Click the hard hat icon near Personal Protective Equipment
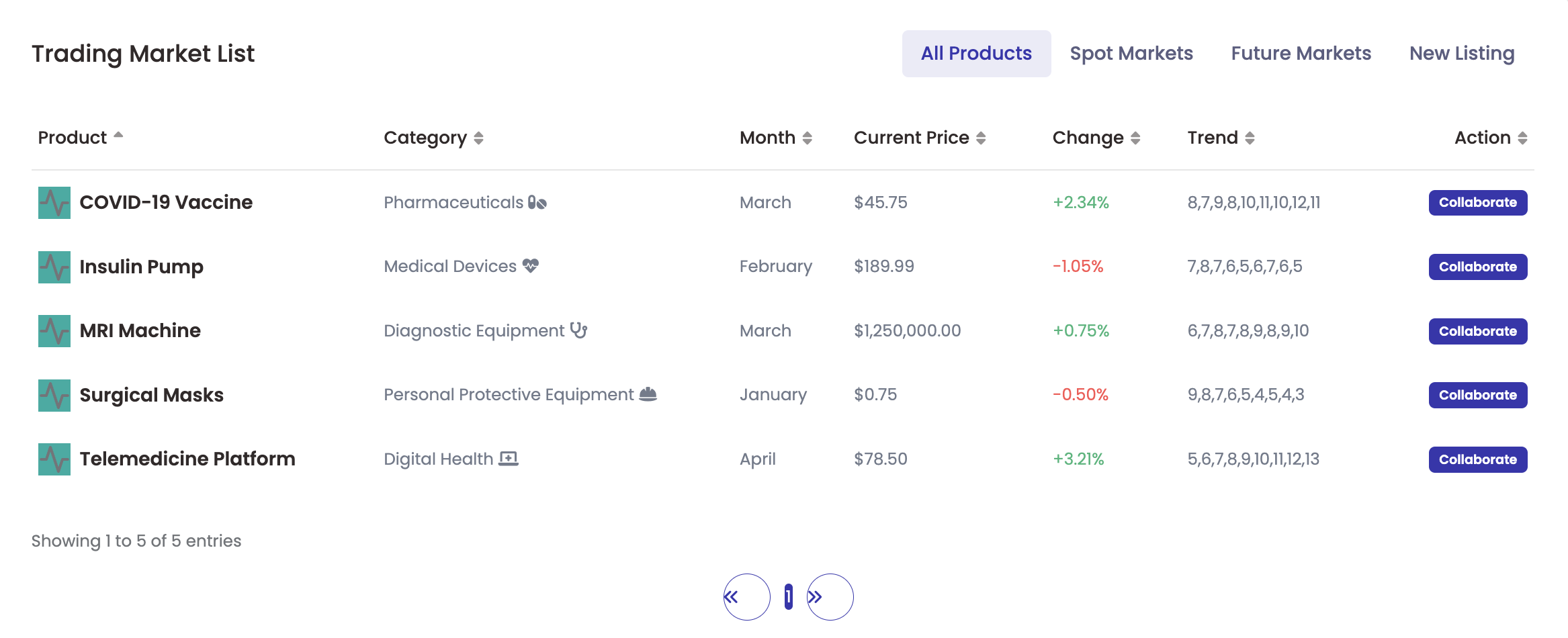The image size is (1568, 638). pyautogui.click(x=647, y=395)
